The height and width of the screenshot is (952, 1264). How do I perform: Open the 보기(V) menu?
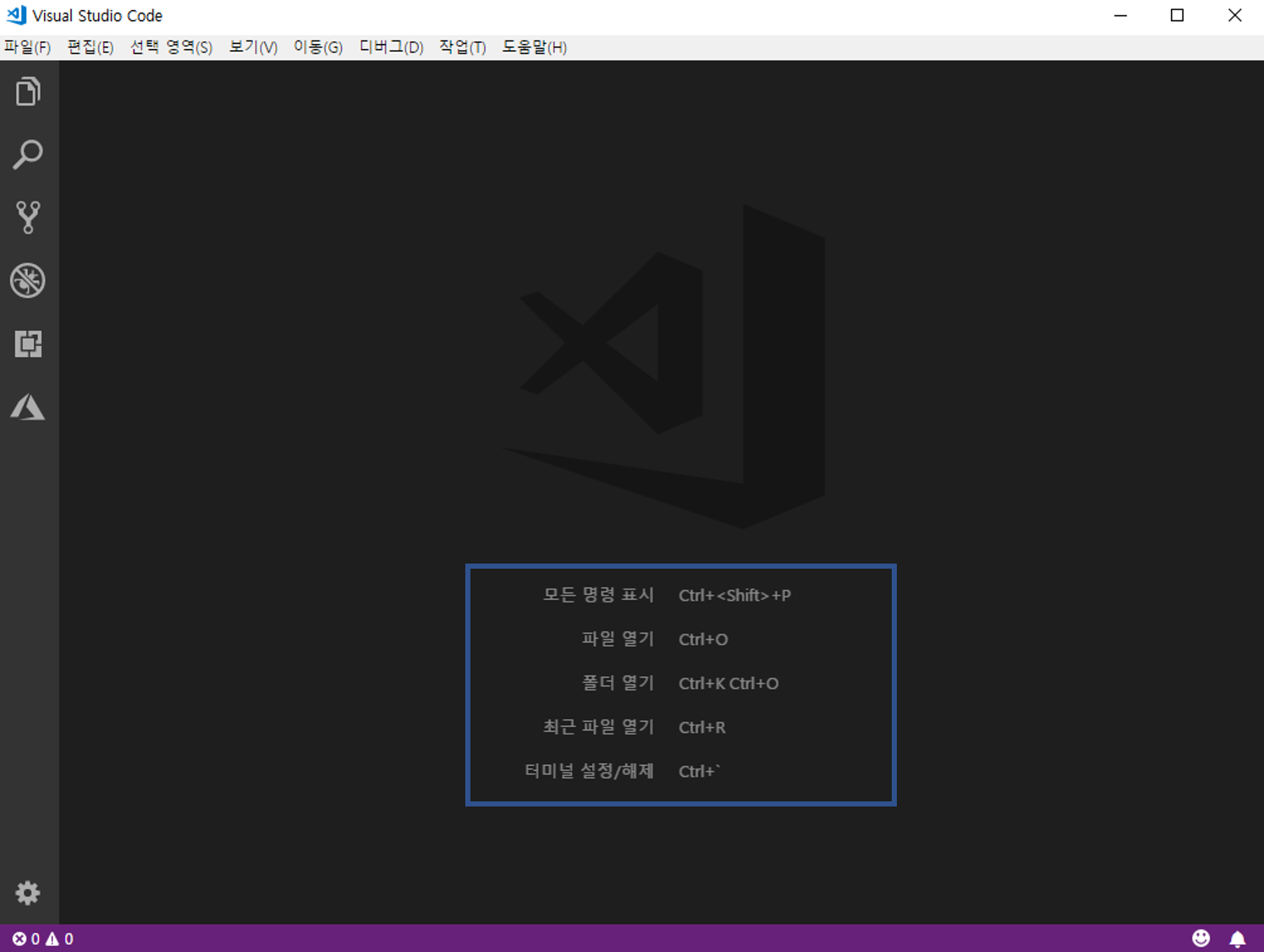(253, 47)
